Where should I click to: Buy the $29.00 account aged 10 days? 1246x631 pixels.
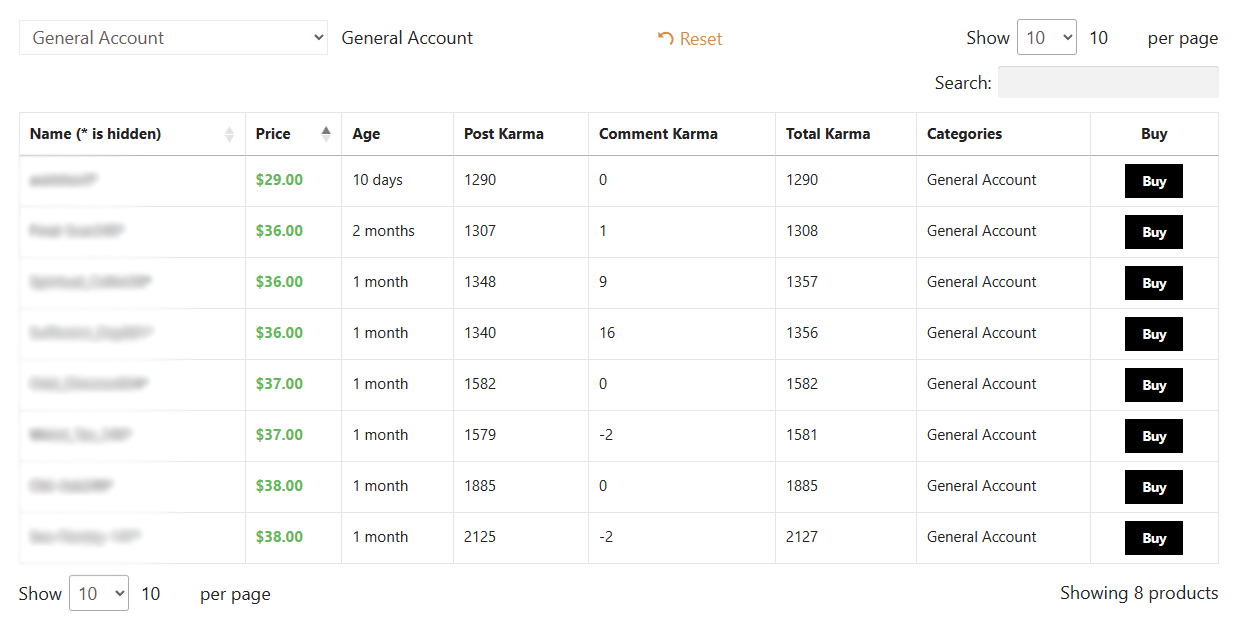click(x=1153, y=181)
